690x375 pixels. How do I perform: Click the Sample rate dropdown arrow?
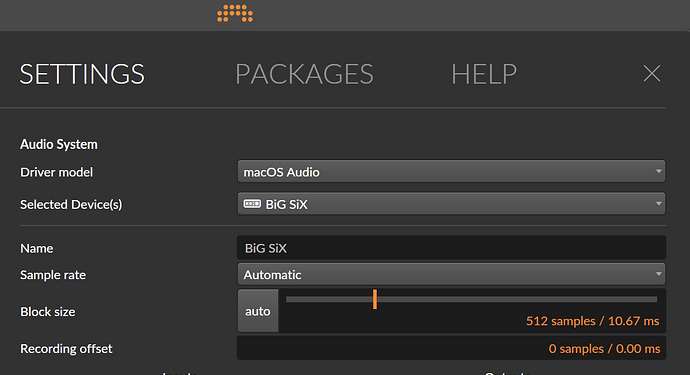click(658, 274)
